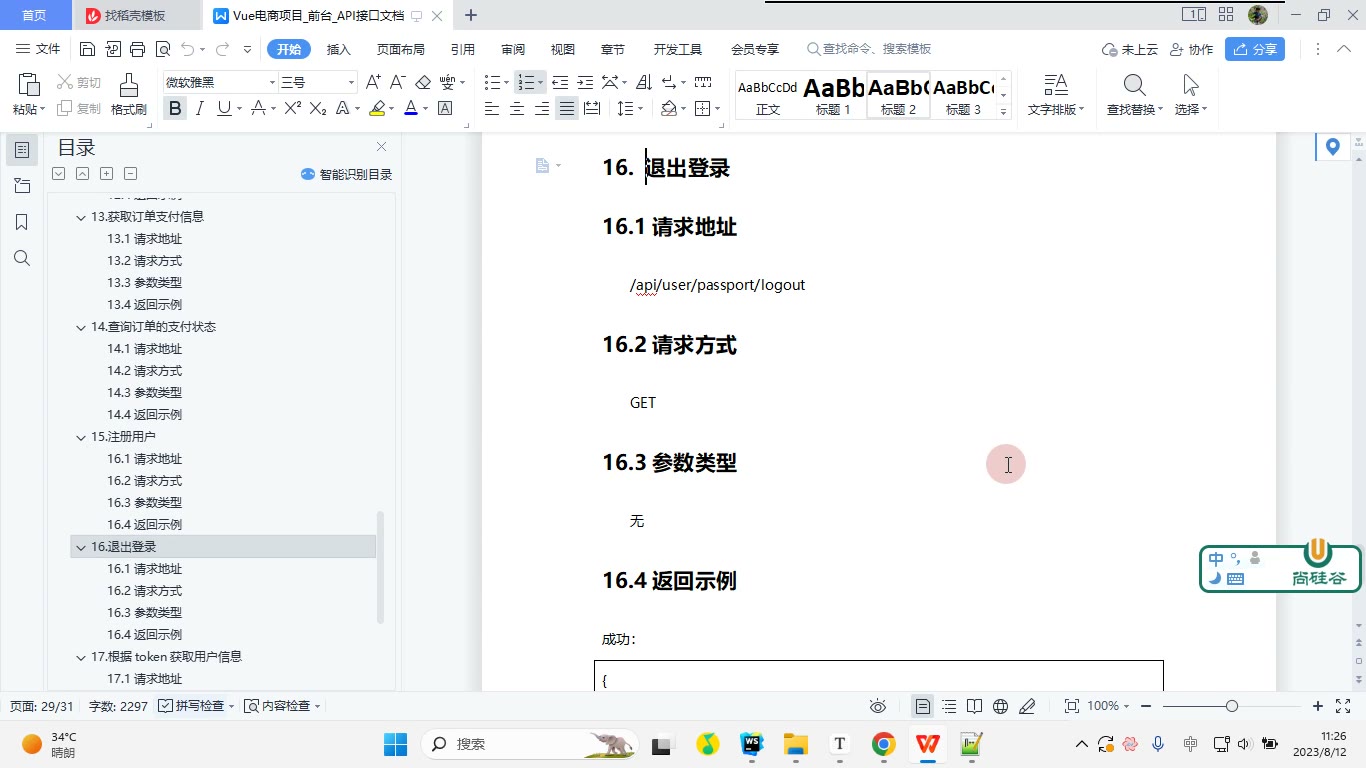Click the 智能识别目录 button
This screenshot has height=768, width=1366.
pos(346,174)
